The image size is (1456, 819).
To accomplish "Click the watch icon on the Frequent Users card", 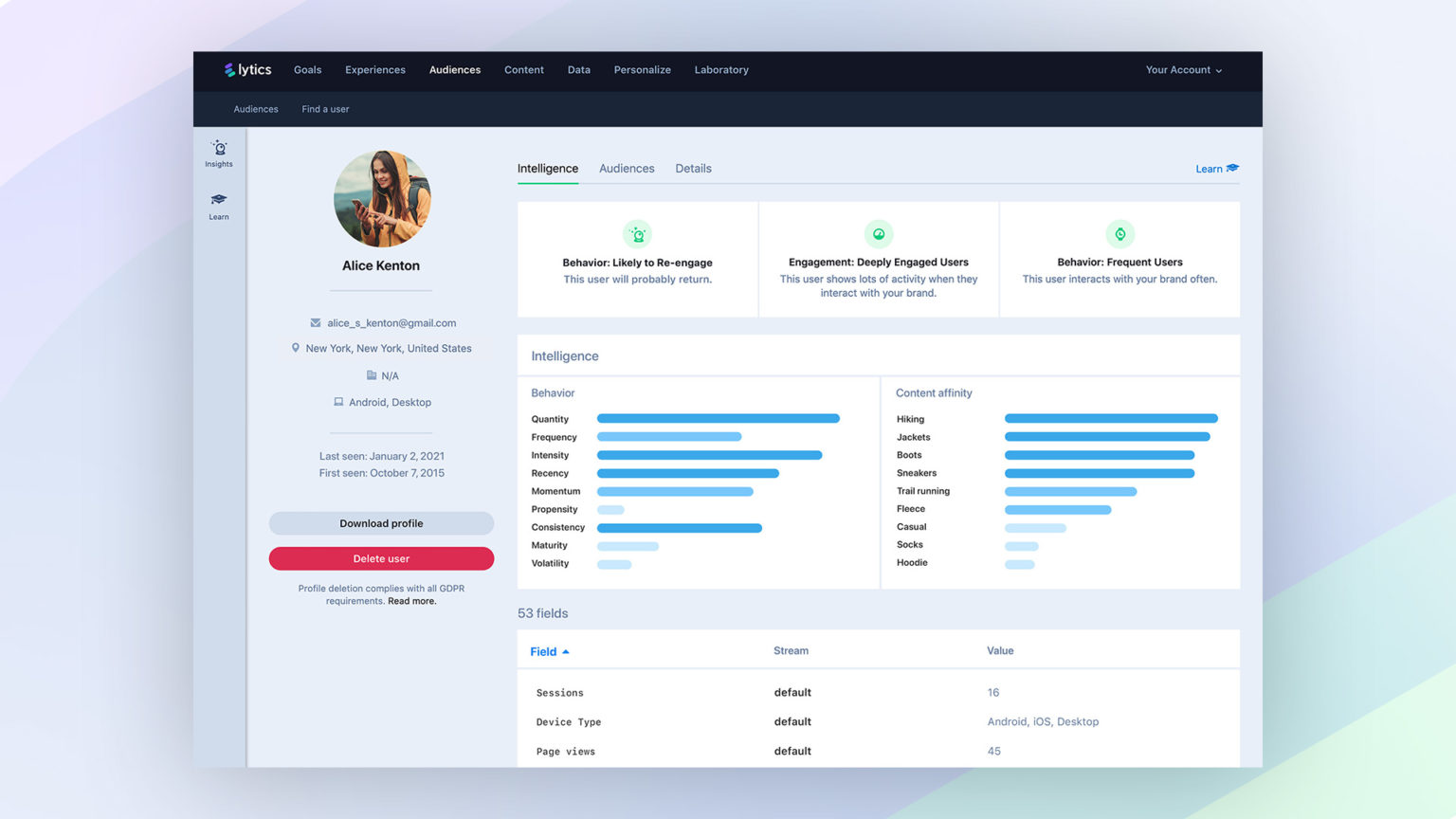I will (1119, 233).
